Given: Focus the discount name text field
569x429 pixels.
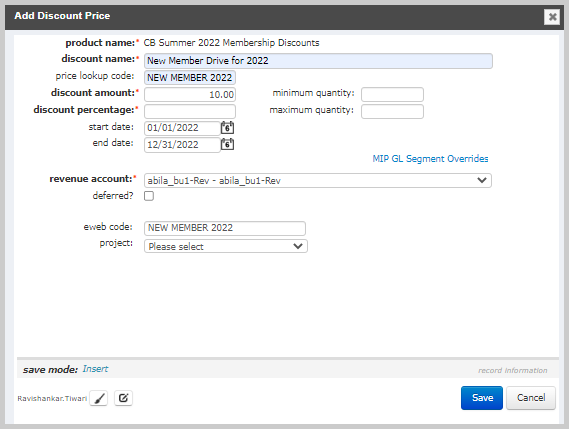Looking at the screenshot, I should pos(318,61).
